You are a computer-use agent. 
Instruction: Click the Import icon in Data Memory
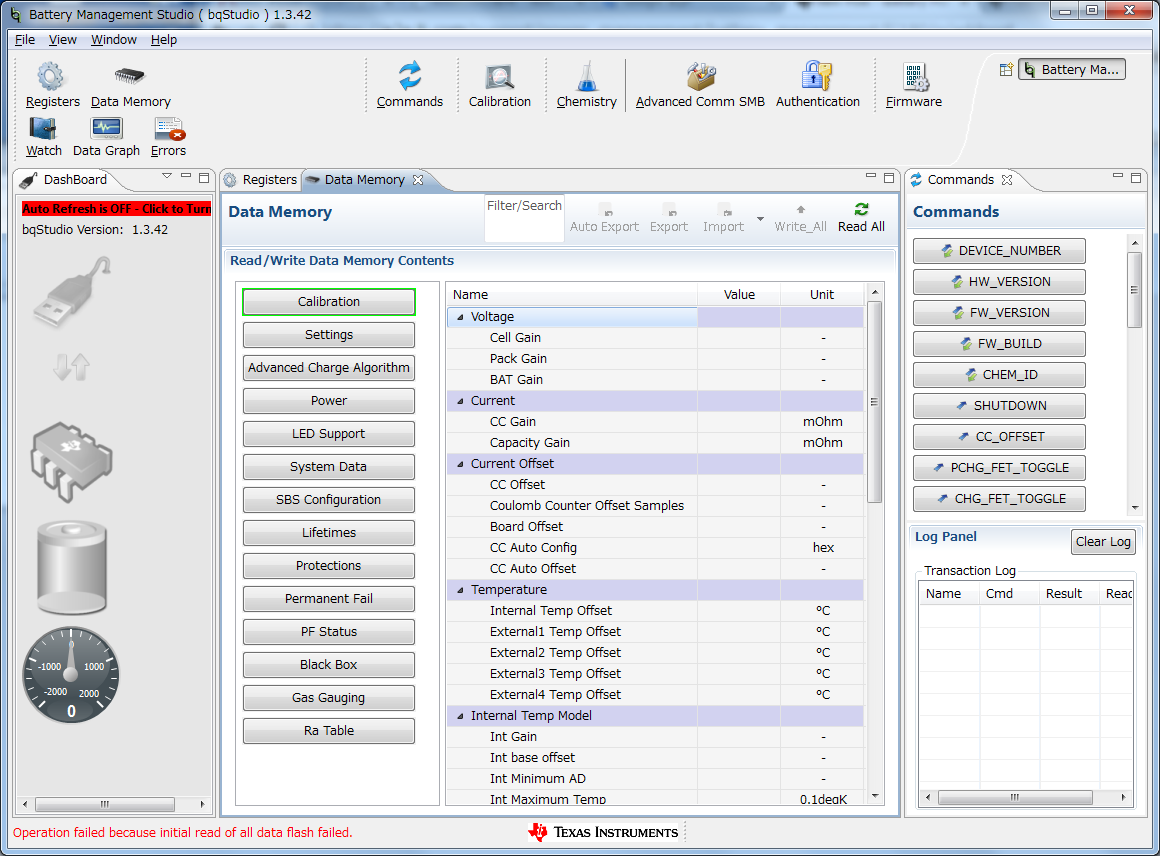[724, 210]
